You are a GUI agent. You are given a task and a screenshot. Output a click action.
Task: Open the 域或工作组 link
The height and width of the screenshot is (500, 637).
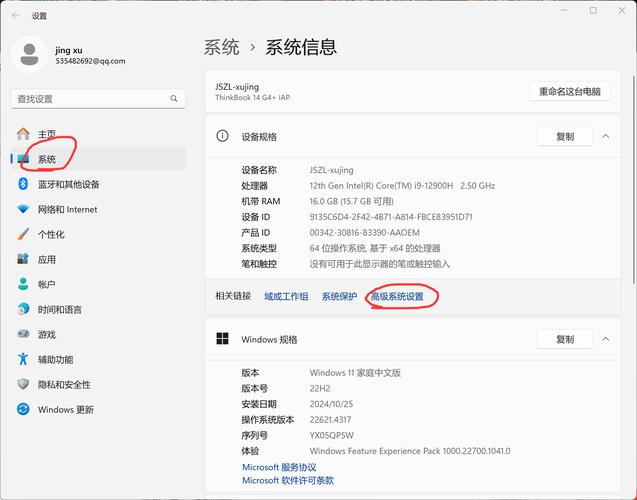[x=286, y=297]
